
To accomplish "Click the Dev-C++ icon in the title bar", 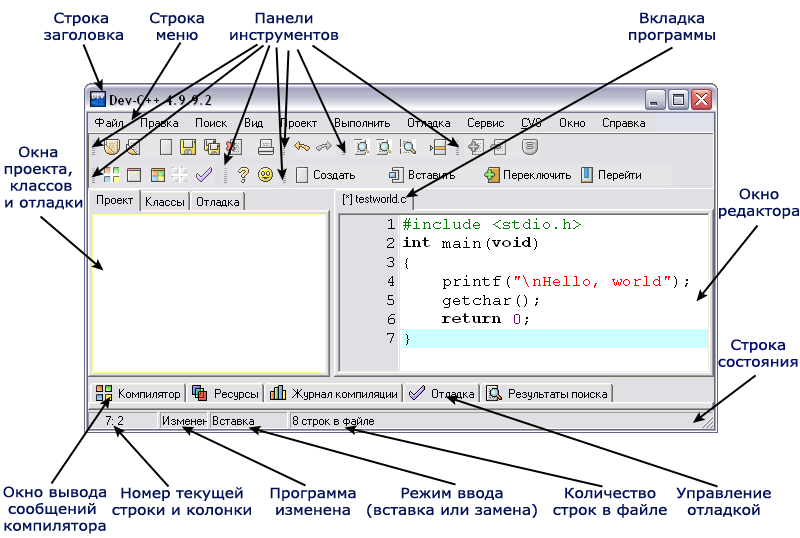I will coord(97,99).
